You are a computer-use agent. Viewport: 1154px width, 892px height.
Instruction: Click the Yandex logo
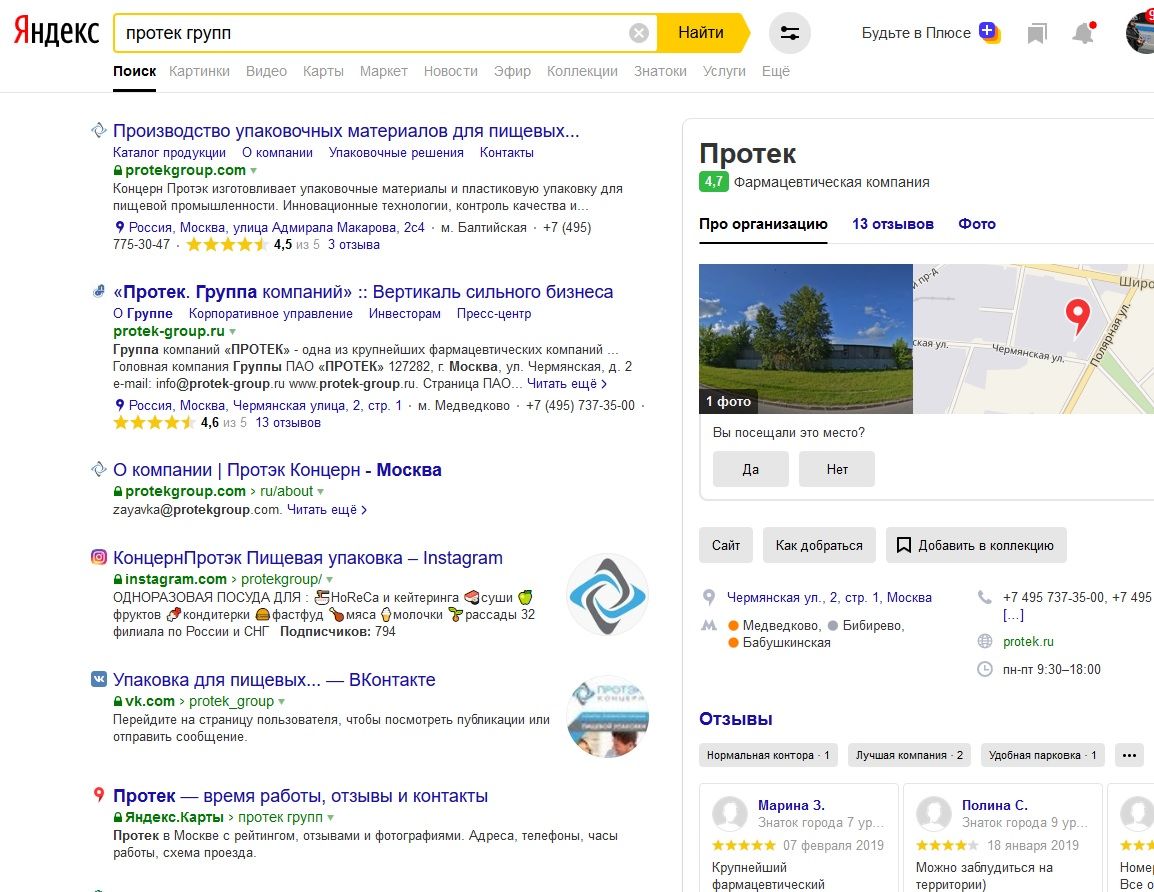(57, 32)
